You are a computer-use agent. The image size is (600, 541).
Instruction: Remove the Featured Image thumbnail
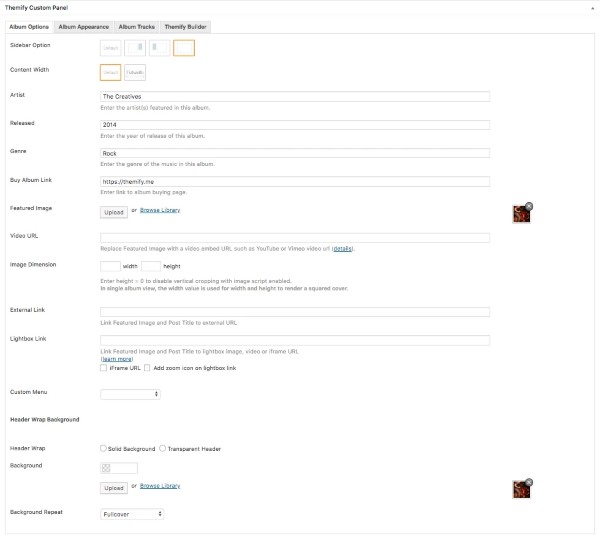pos(529,205)
